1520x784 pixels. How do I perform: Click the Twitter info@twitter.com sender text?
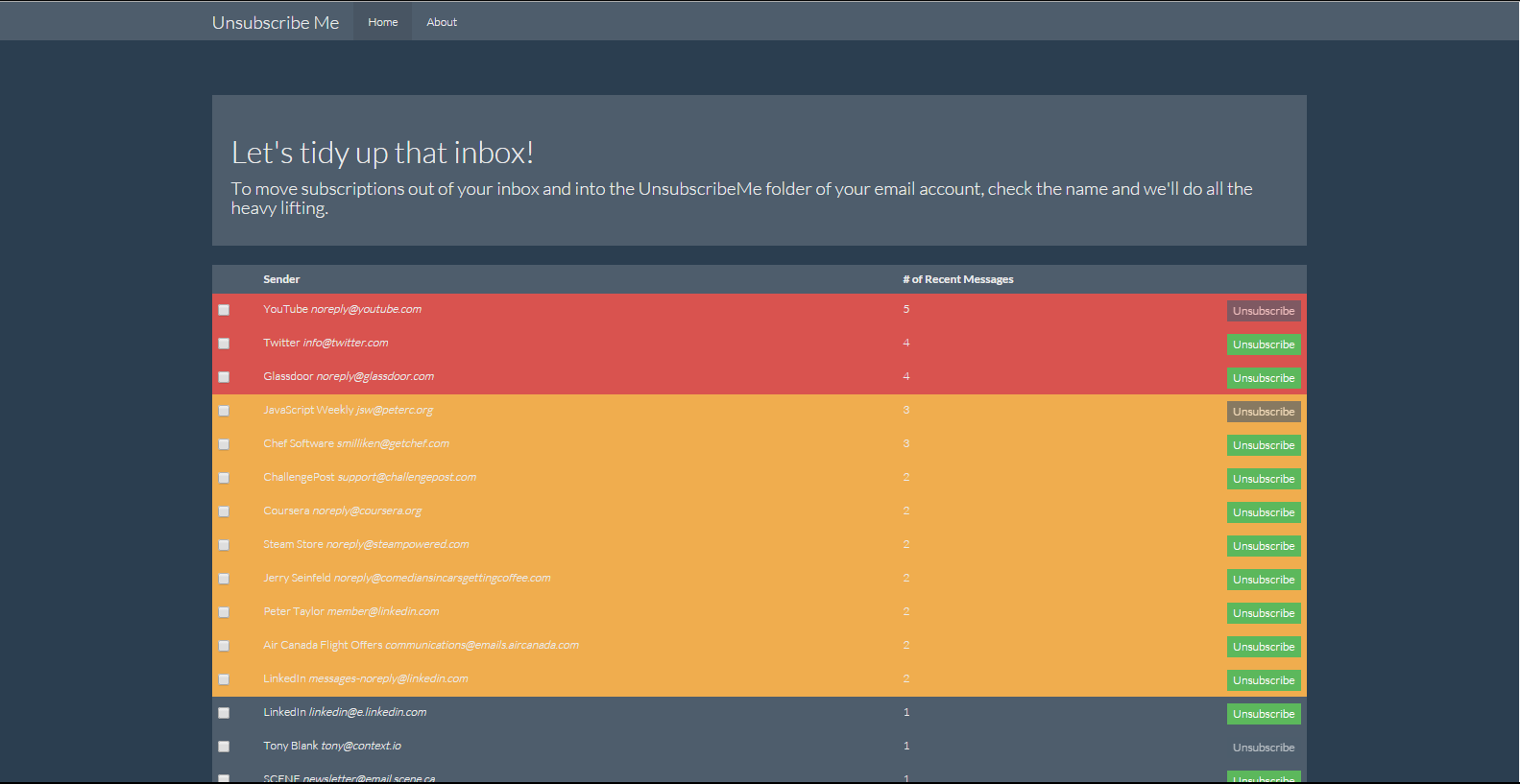point(326,343)
